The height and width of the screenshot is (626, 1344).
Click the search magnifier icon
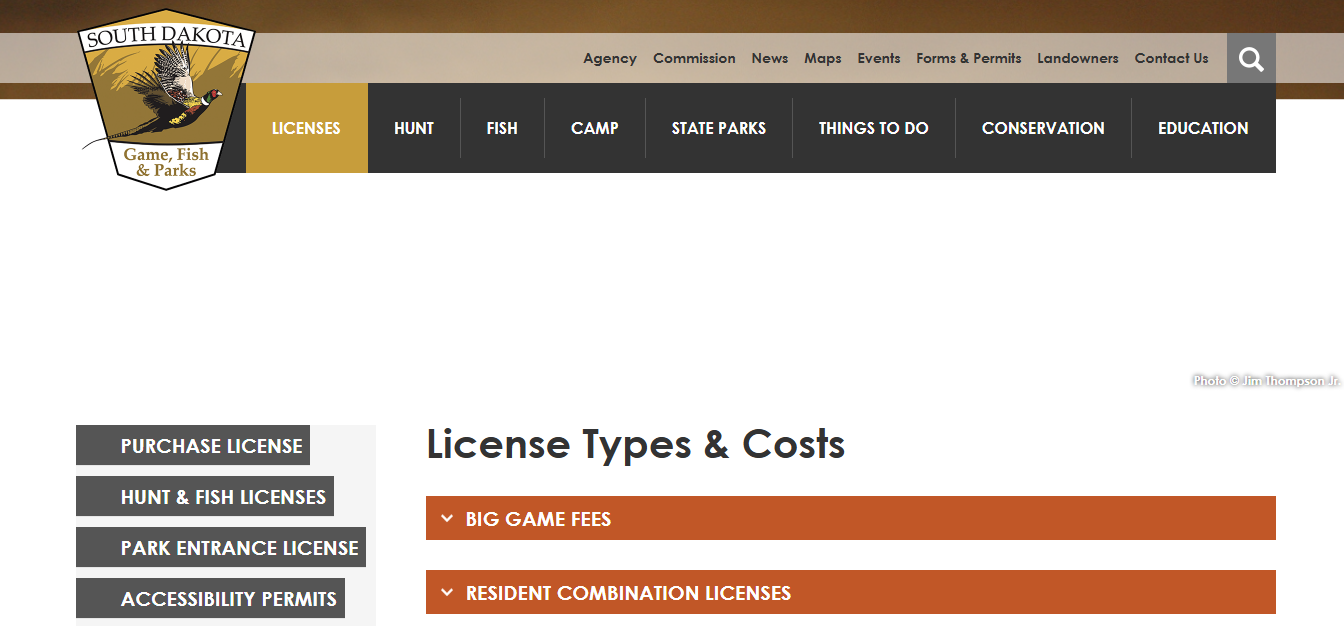pyautogui.click(x=1251, y=59)
